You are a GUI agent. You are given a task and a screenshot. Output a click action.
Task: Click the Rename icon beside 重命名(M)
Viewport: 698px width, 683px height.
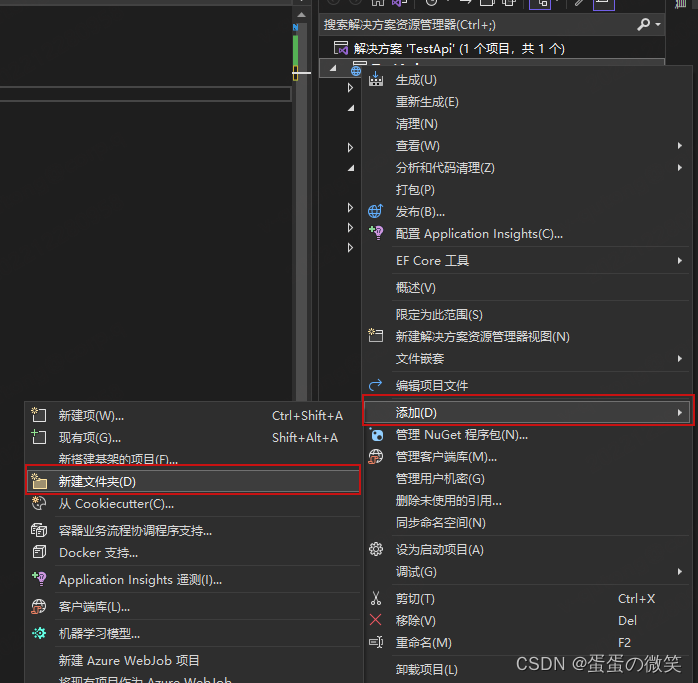[376, 642]
